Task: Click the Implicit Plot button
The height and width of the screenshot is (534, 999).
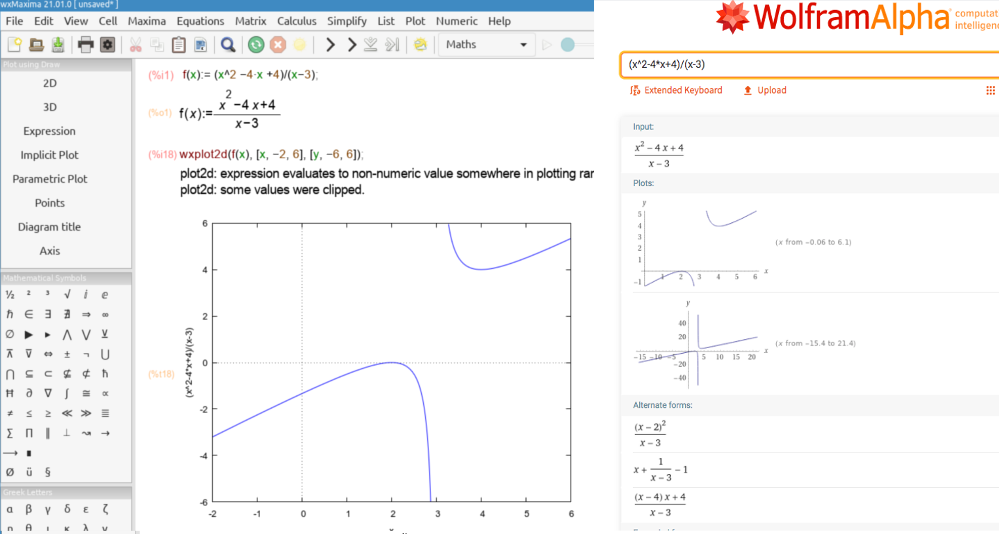Action: tap(50, 155)
